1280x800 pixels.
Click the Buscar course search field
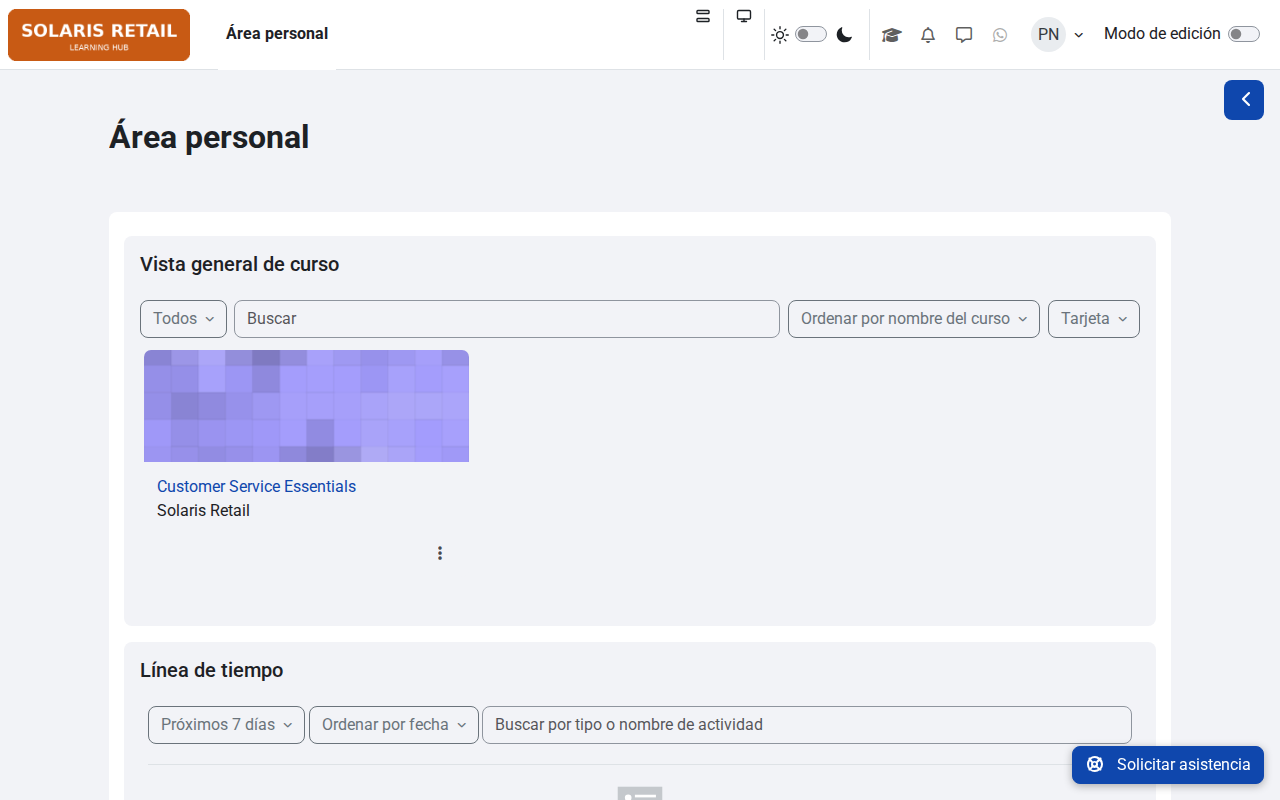(x=507, y=319)
